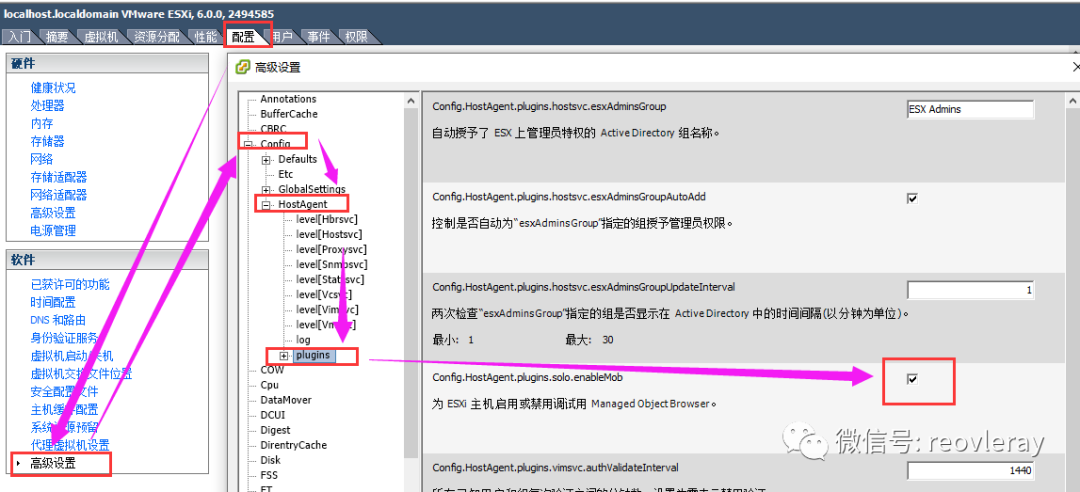This screenshot has width=1080, height=492.
Task: Select level[Hostsvc] in the tree
Action: click(x=329, y=234)
